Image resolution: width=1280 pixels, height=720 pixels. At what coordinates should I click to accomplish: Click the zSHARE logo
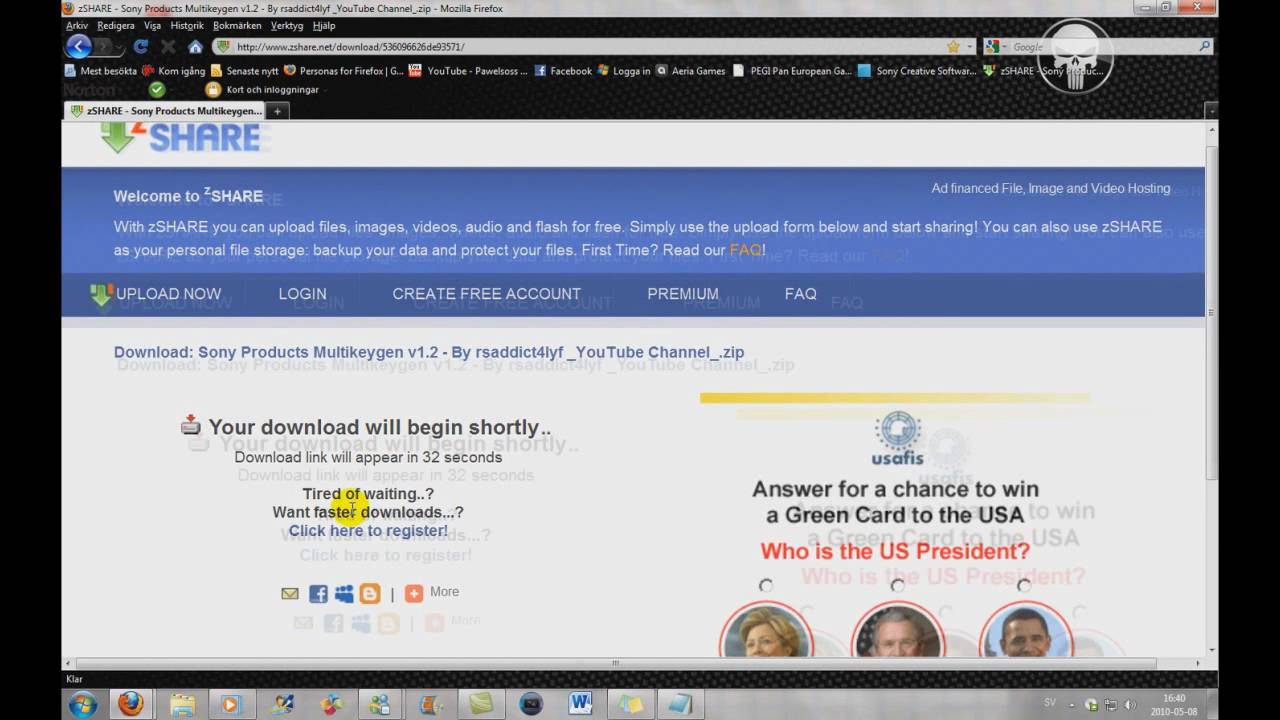tap(181, 137)
